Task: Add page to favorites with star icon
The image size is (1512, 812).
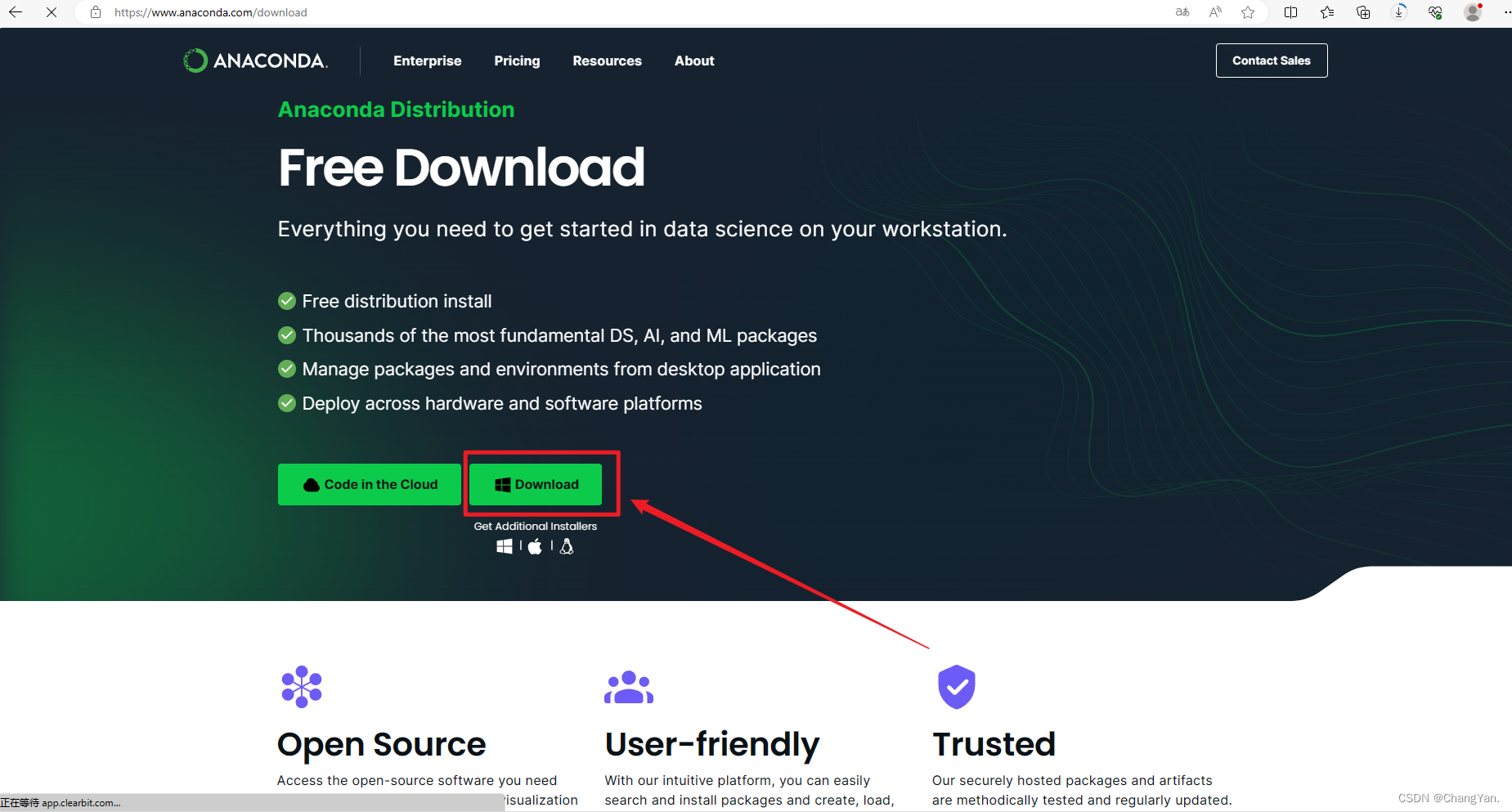Action: (x=1248, y=12)
